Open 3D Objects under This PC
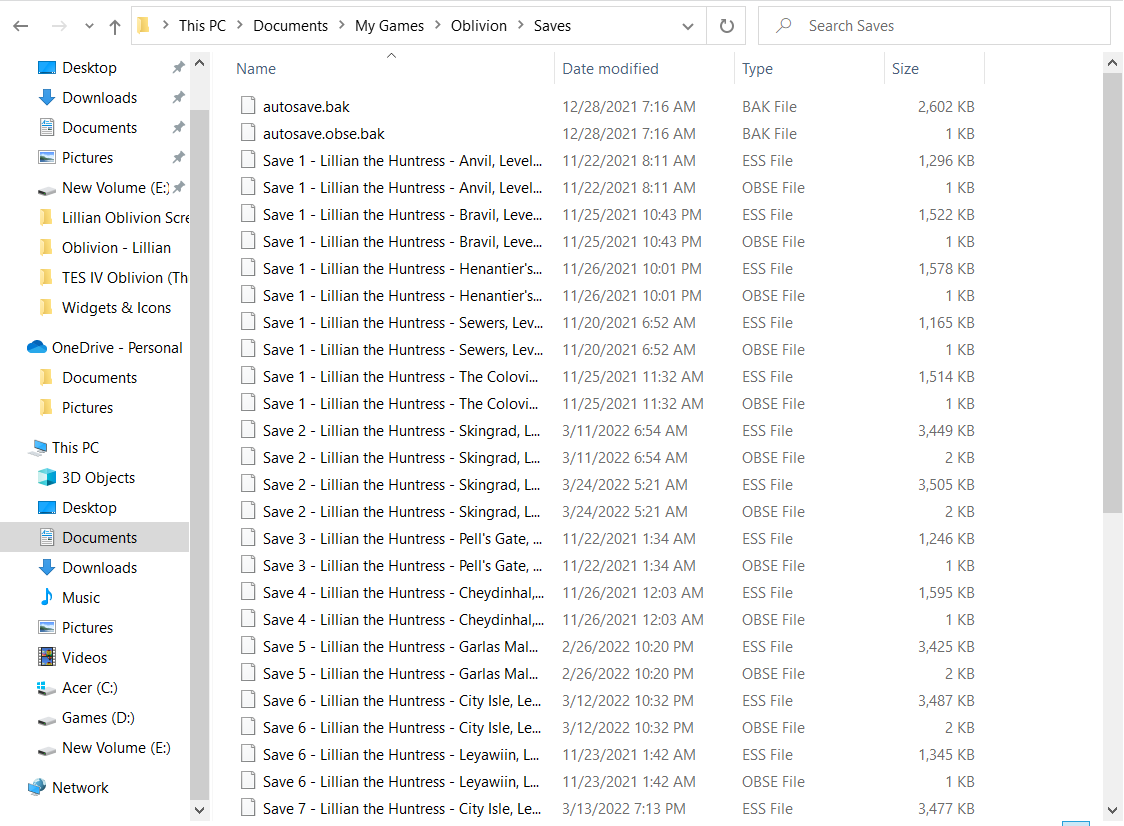 click(x=98, y=478)
